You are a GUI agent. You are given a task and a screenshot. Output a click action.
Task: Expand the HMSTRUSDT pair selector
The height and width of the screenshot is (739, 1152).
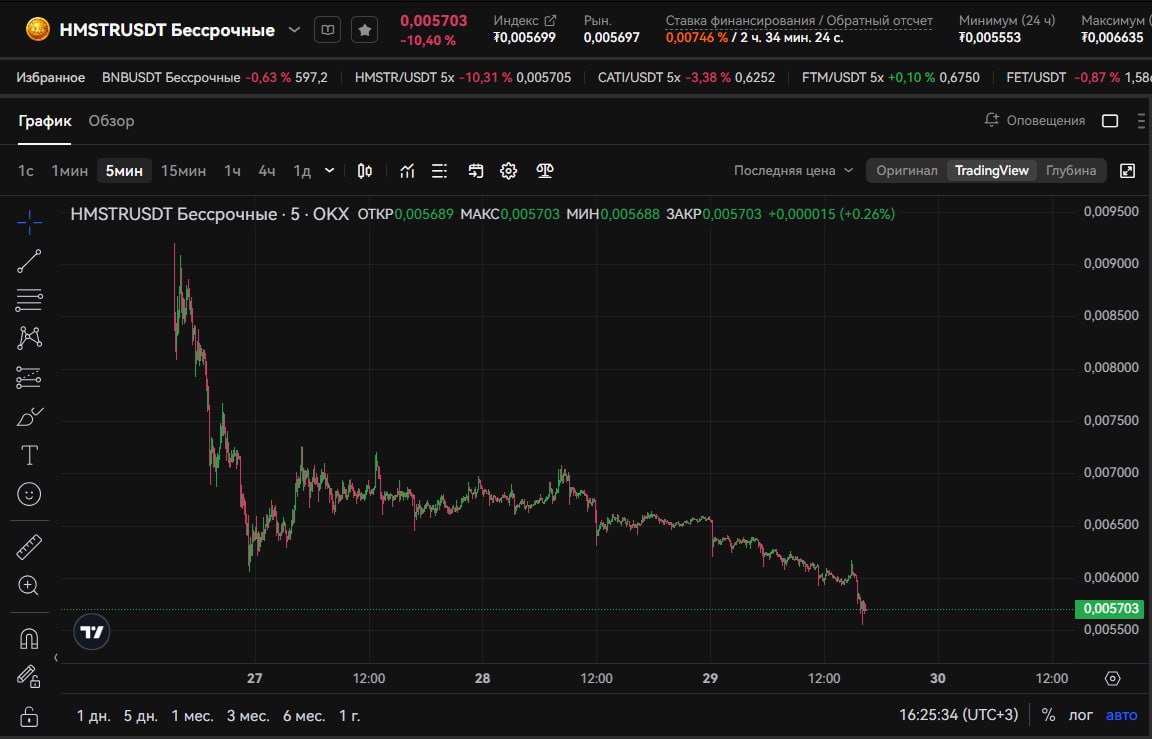pos(294,30)
